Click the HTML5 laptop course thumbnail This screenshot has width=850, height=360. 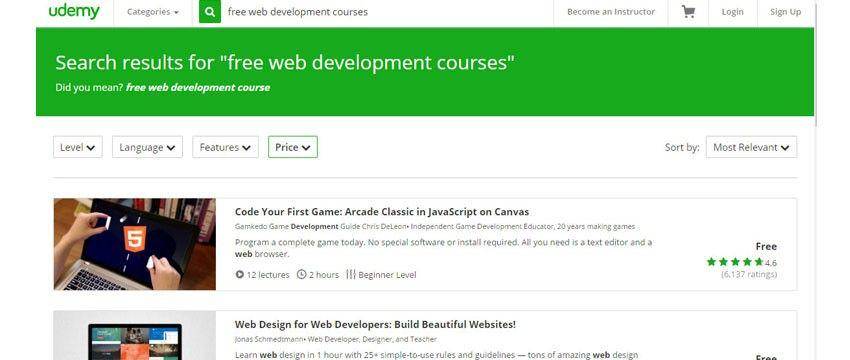pyautogui.click(x=134, y=244)
